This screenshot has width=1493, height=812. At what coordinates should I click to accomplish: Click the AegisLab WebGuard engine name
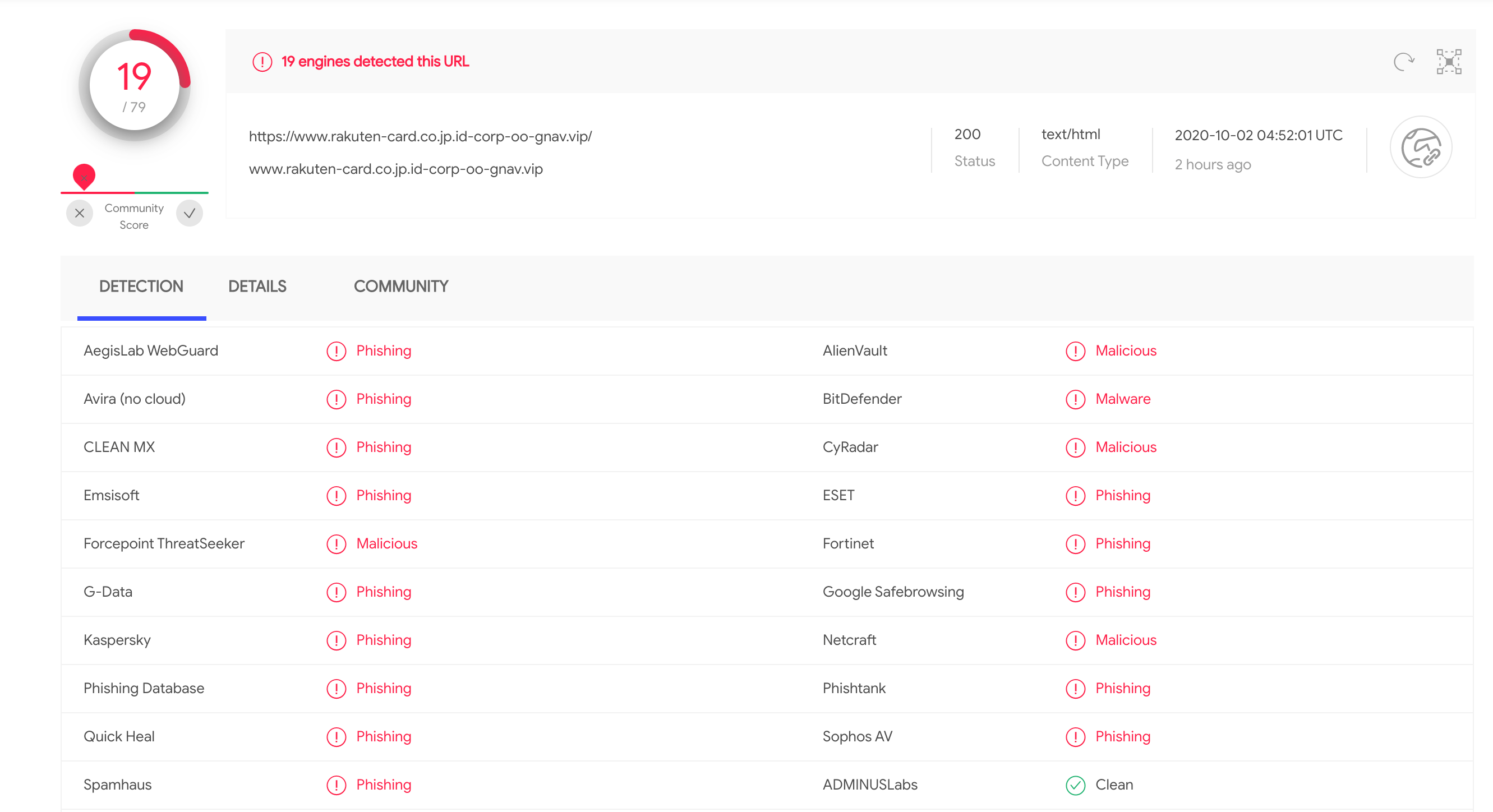(151, 350)
